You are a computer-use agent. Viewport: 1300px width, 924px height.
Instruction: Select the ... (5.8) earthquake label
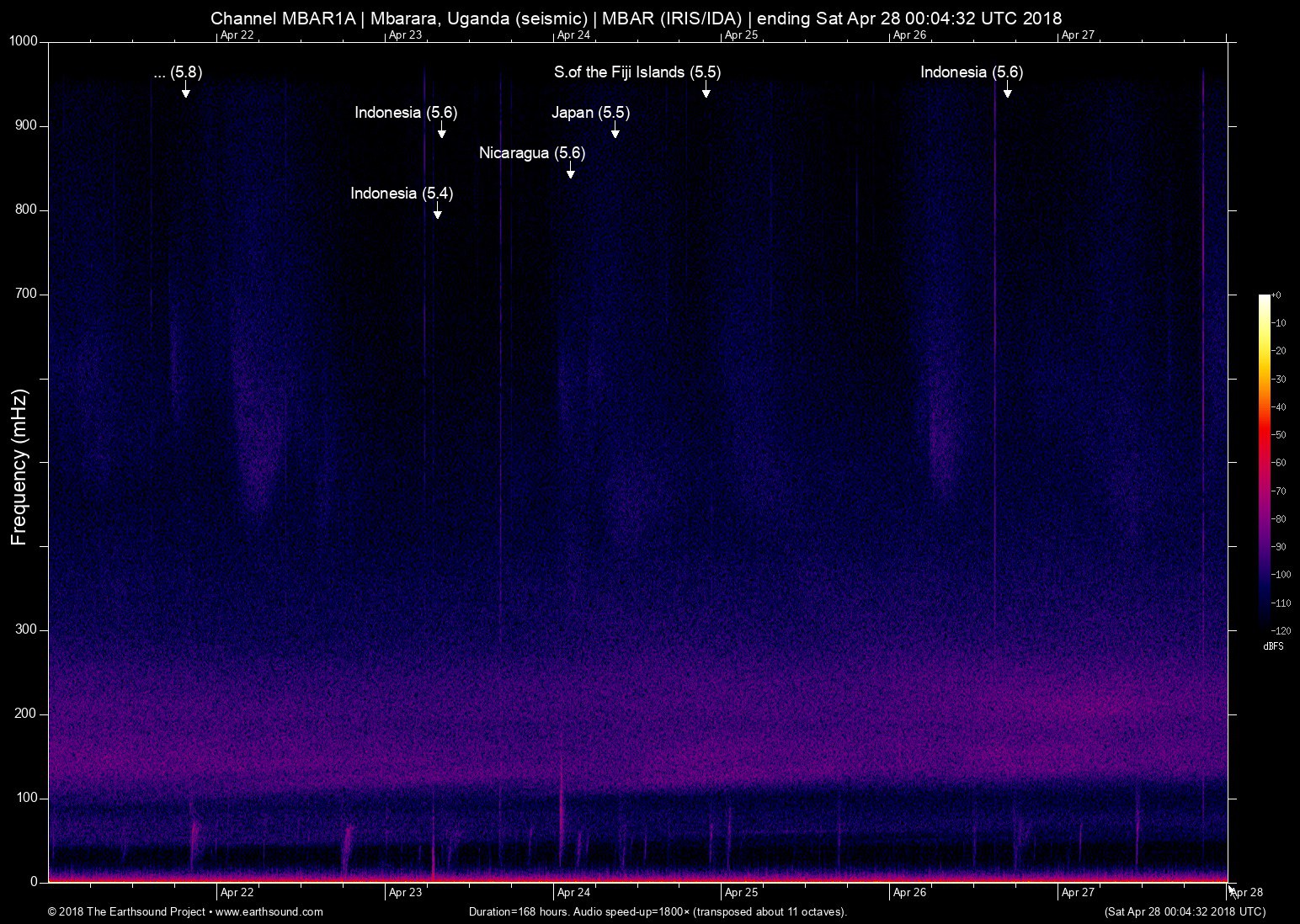178,72
